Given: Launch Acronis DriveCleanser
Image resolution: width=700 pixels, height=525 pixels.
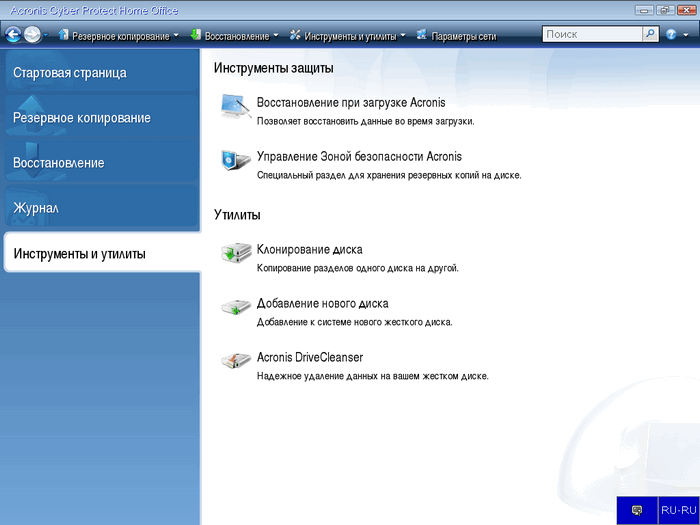Looking at the screenshot, I should click(x=309, y=358).
